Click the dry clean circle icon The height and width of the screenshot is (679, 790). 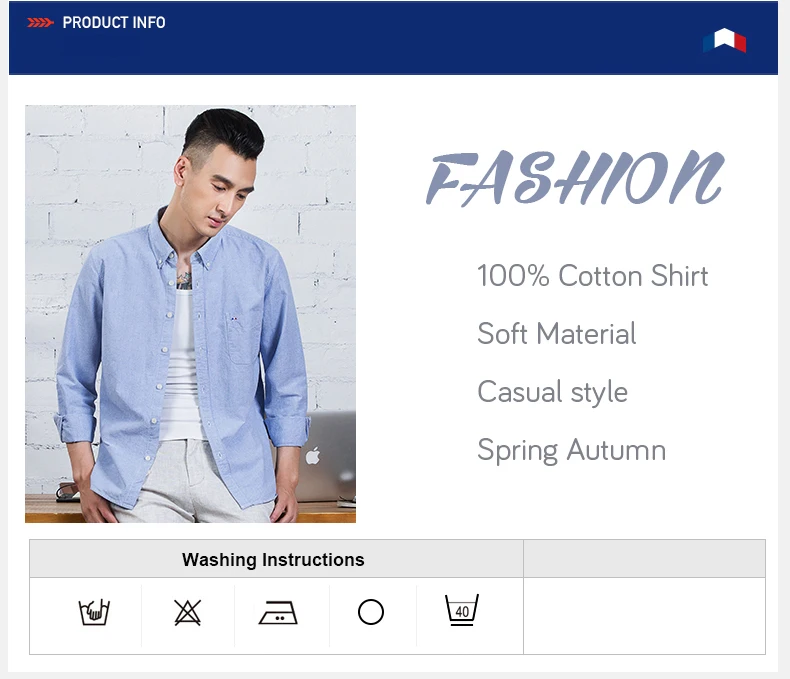[371, 612]
